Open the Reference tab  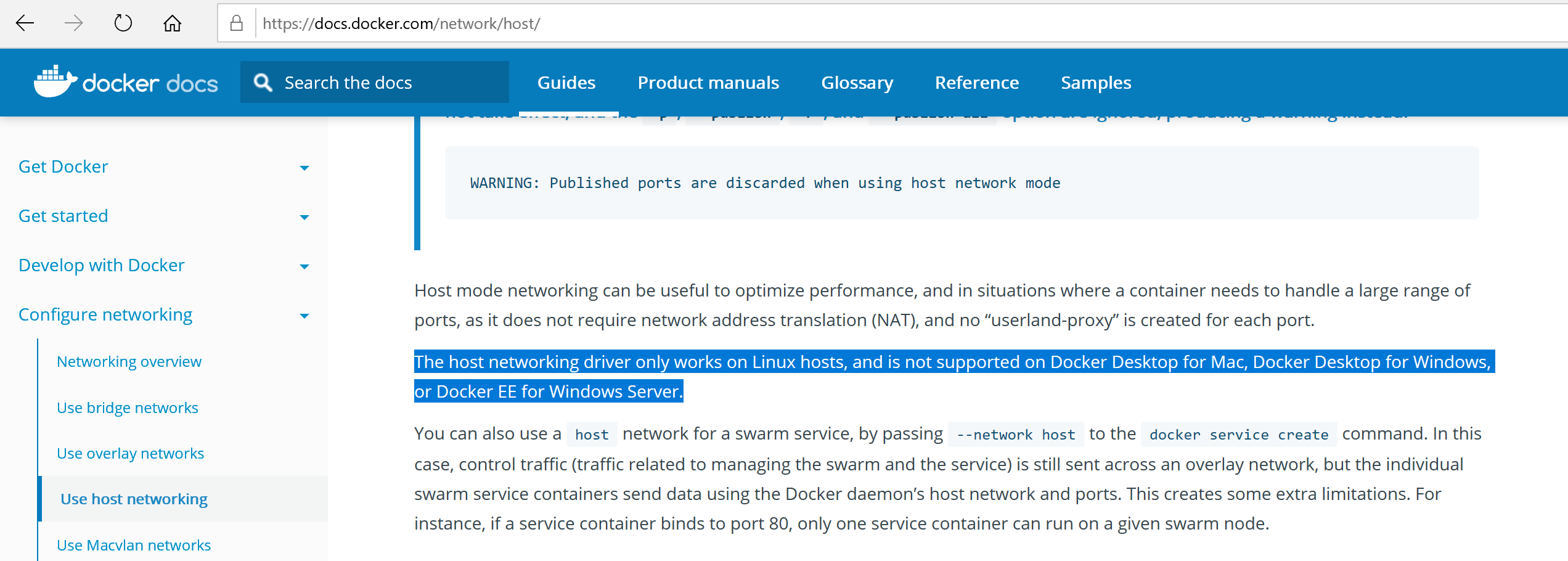pyautogui.click(x=977, y=83)
